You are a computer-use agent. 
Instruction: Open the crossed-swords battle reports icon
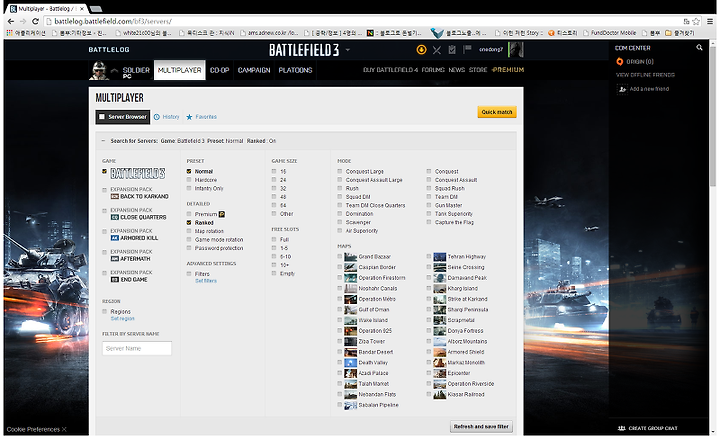tap(437, 50)
